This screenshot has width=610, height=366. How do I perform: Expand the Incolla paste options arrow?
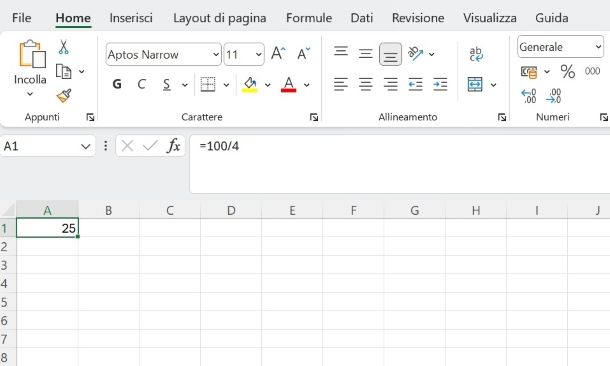[30, 94]
